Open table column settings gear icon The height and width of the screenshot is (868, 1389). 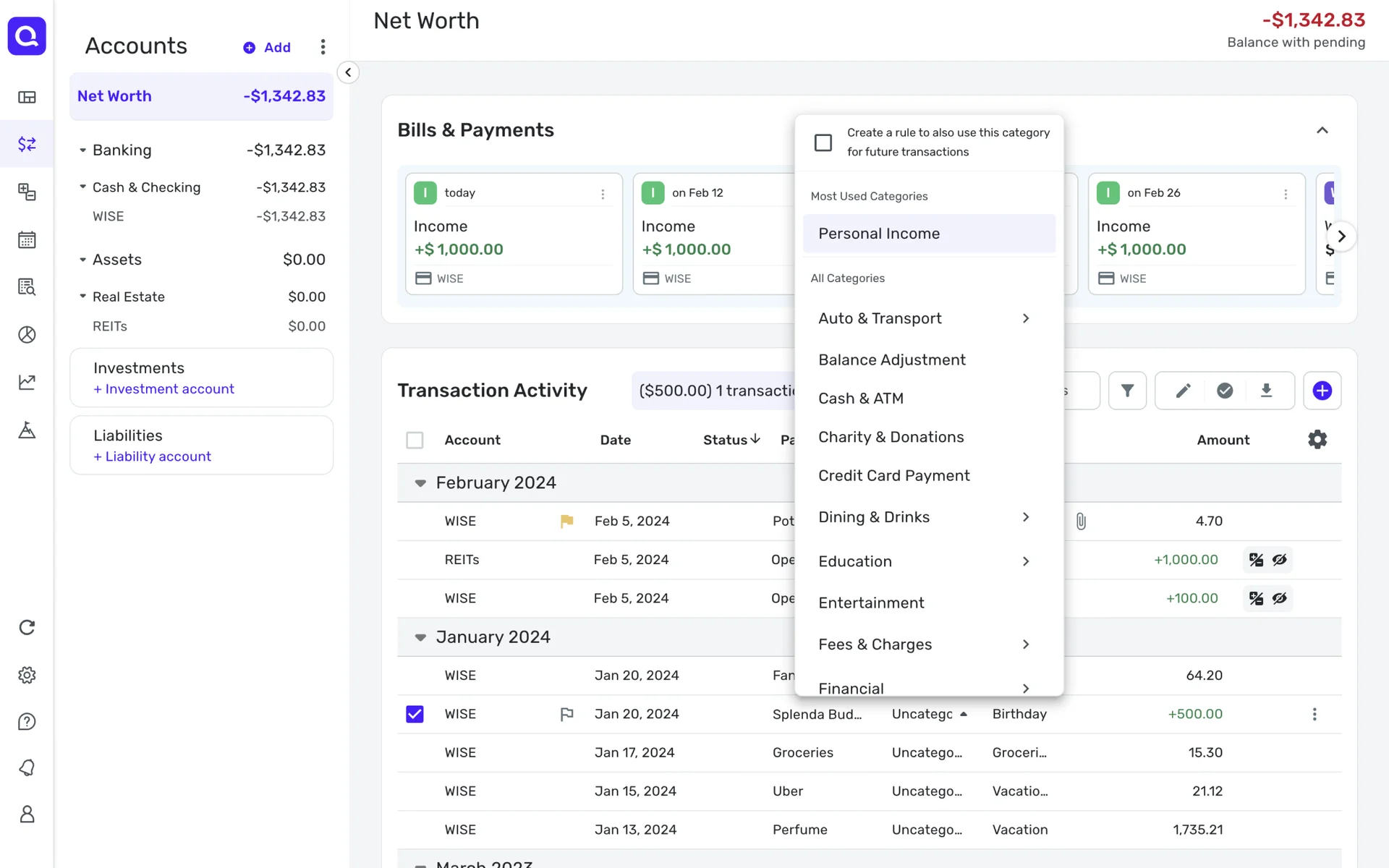[1317, 439]
